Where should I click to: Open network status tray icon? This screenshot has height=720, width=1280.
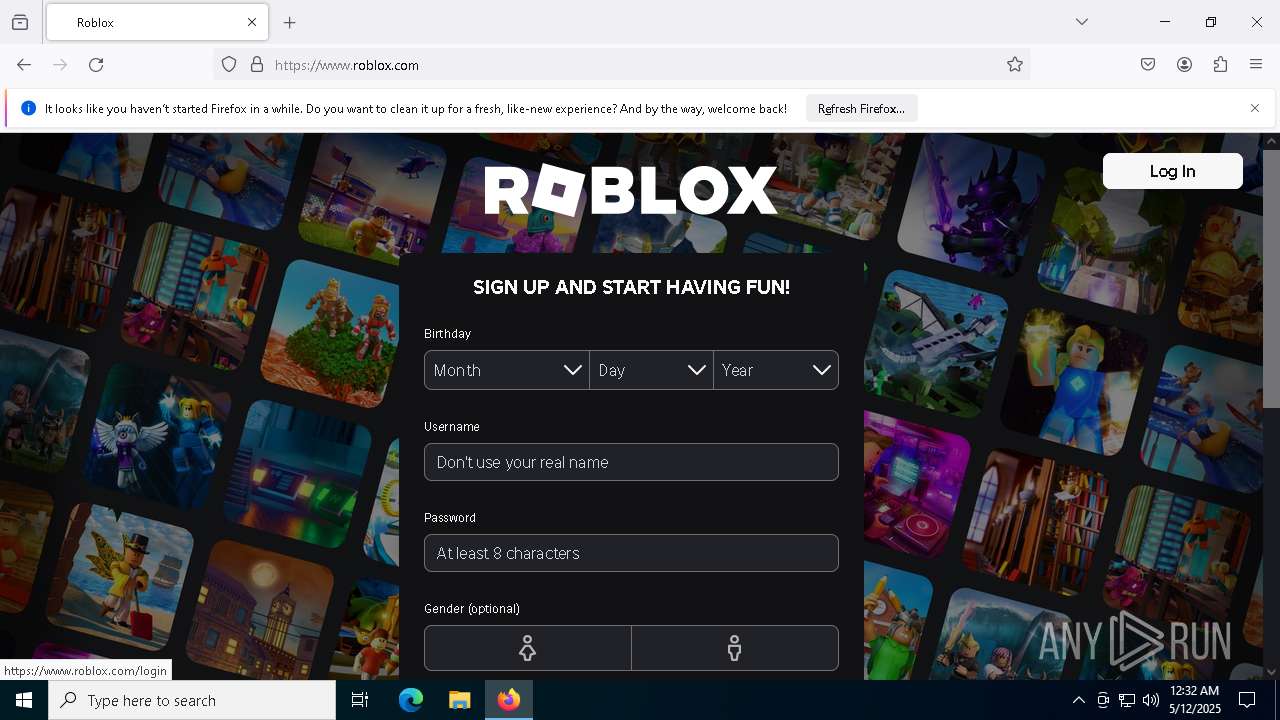(1127, 700)
